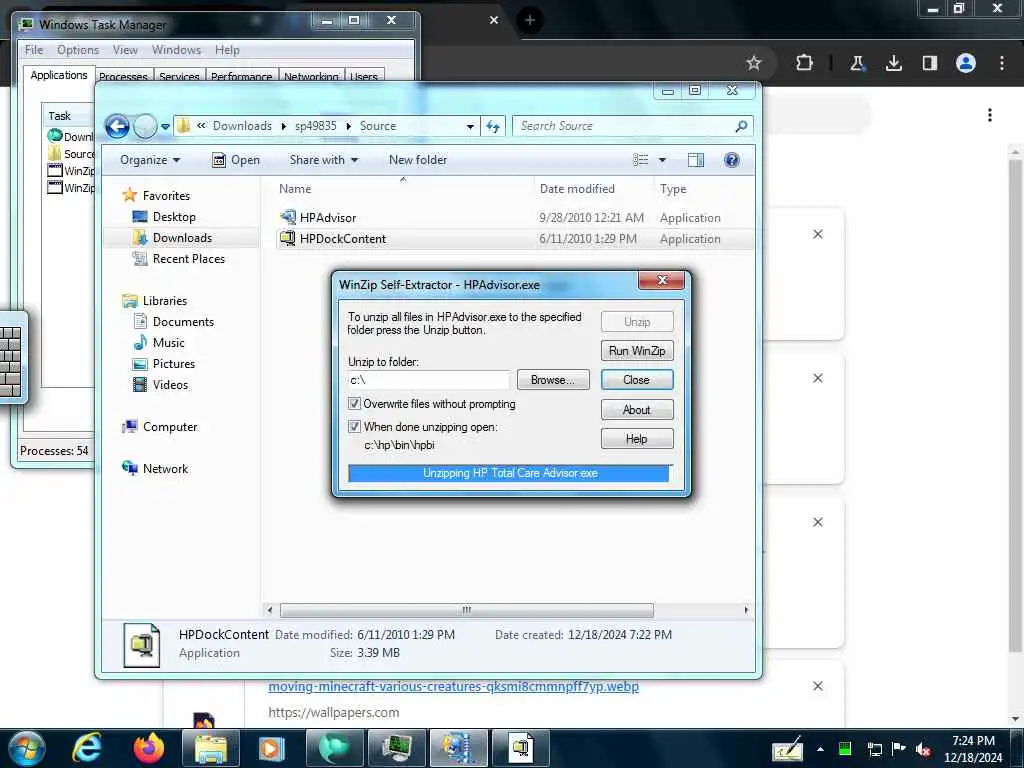
Task: Expand the address bar path dropdown
Action: point(470,127)
